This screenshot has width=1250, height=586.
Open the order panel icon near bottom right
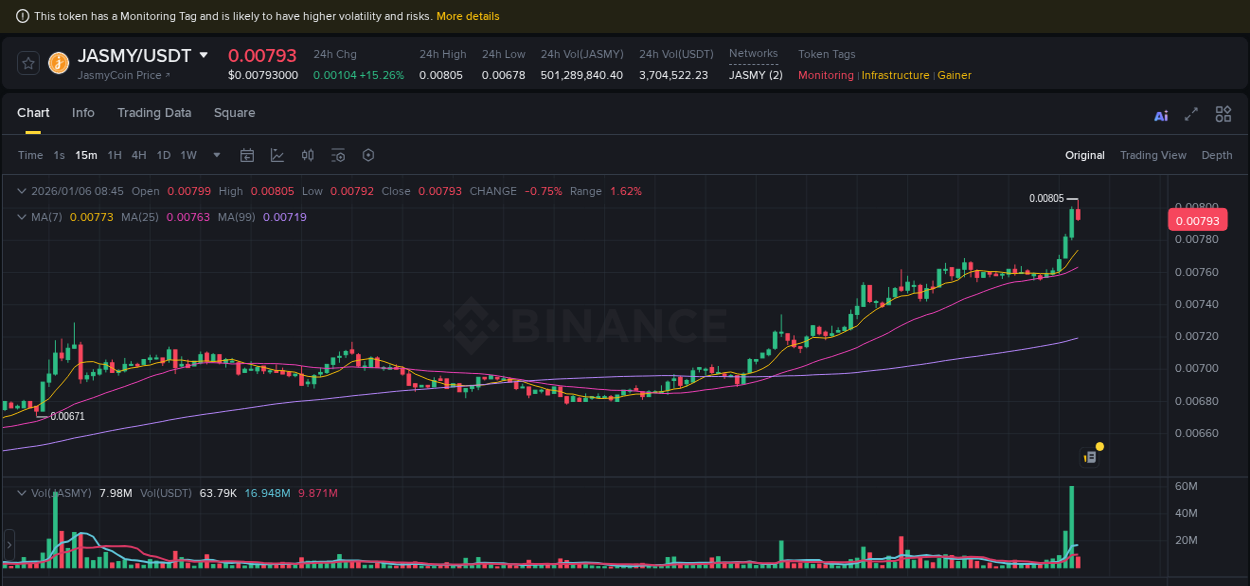tap(1090, 455)
